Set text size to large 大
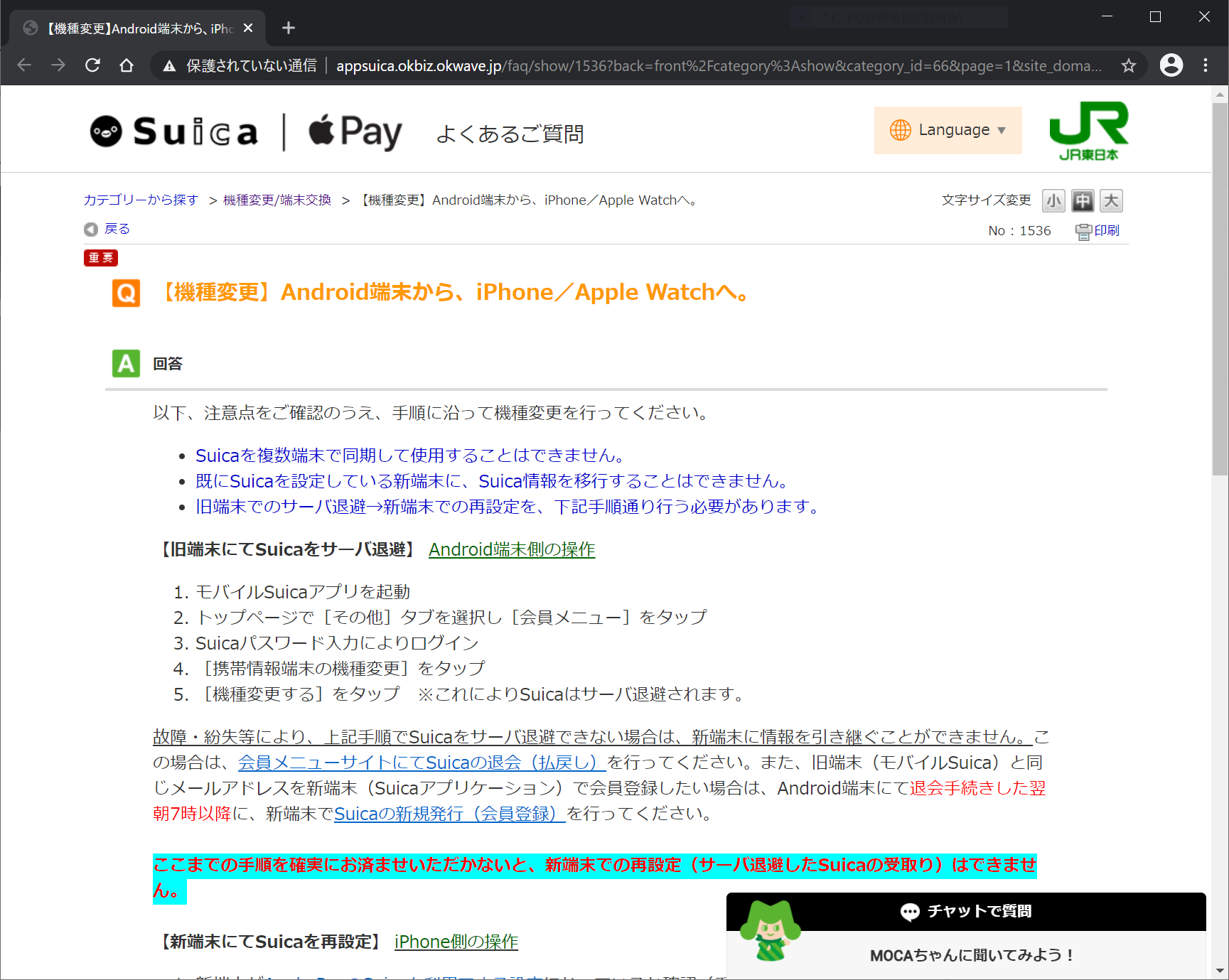The width and height of the screenshot is (1229, 980). [x=1111, y=201]
